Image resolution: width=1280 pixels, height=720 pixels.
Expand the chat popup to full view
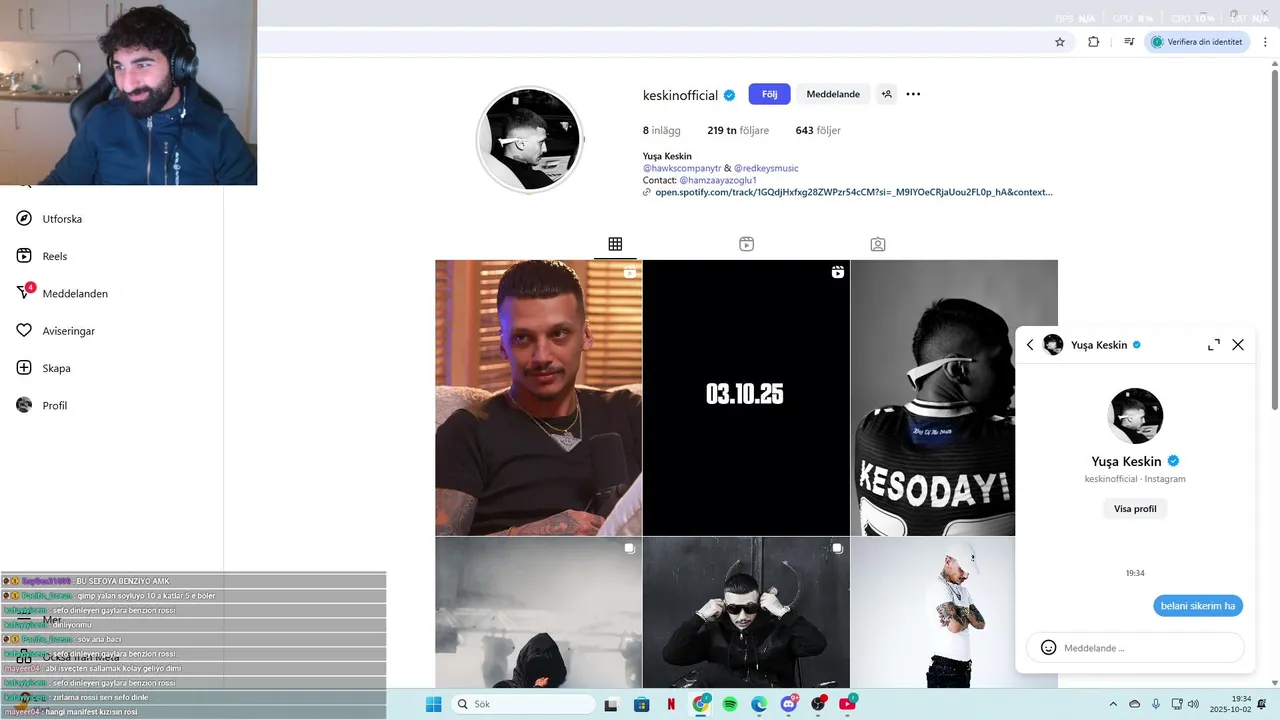pyautogui.click(x=1214, y=345)
